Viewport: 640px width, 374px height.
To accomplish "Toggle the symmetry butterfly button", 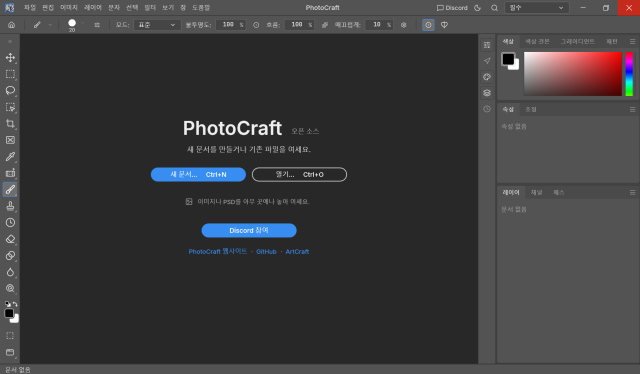I will [x=444, y=25].
